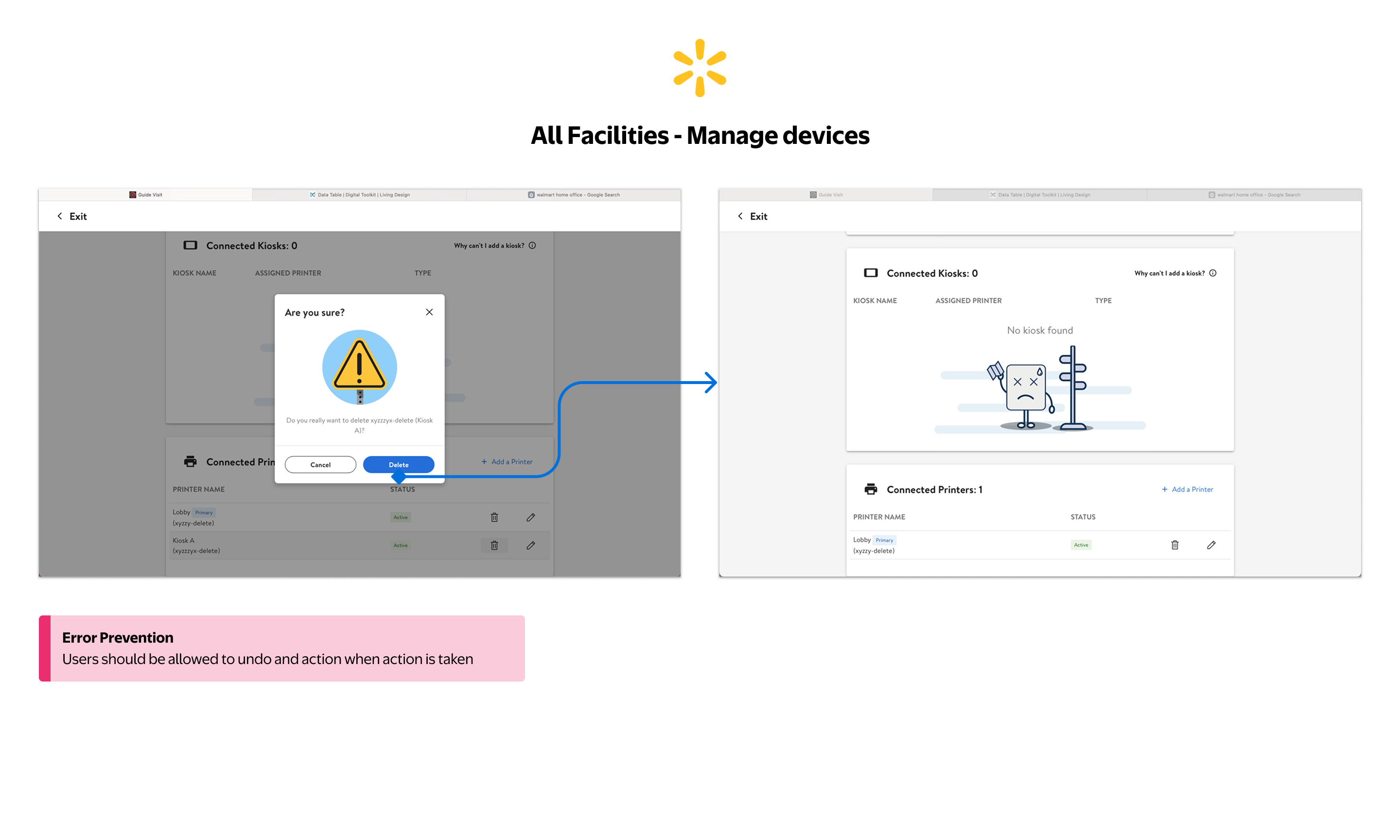
Task: Click 'Why can't I add a kiosk?' right screen
Action: click(x=1170, y=273)
